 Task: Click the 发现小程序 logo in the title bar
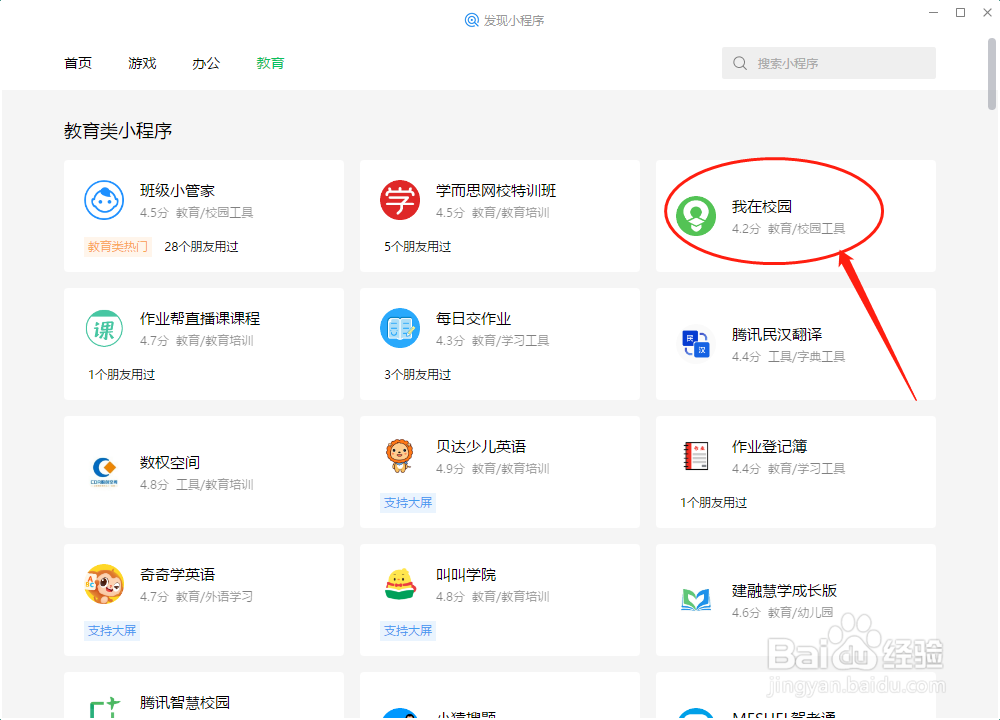coord(471,20)
